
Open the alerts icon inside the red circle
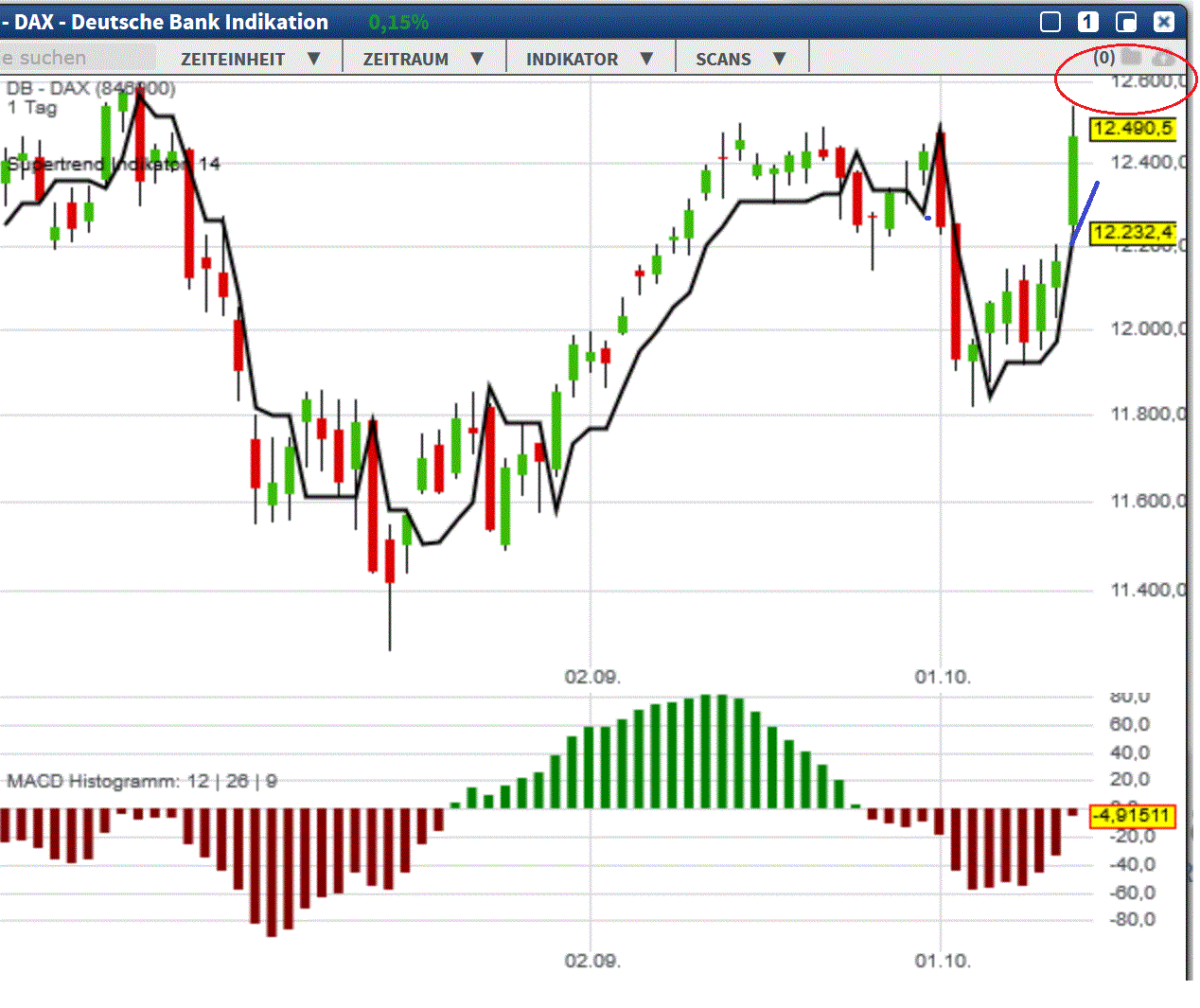(x=1163, y=57)
